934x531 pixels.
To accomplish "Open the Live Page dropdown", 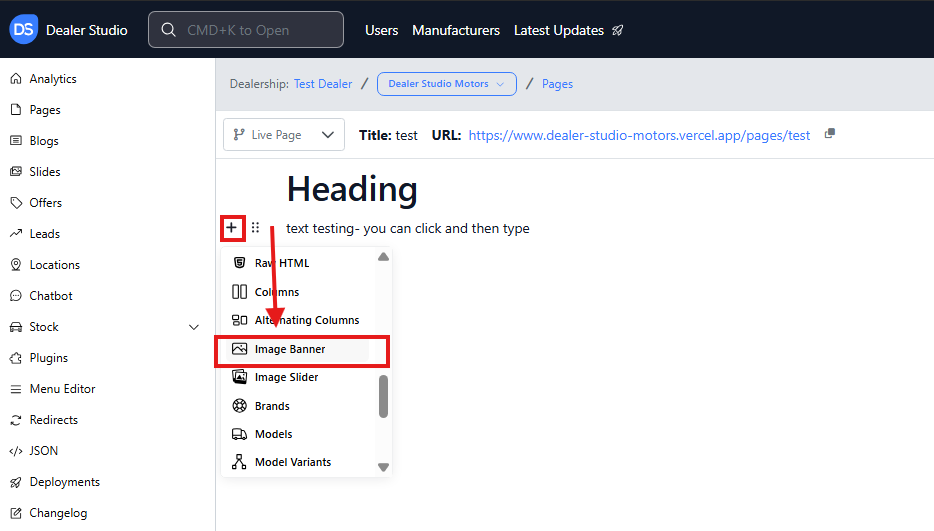I will click(283, 135).
